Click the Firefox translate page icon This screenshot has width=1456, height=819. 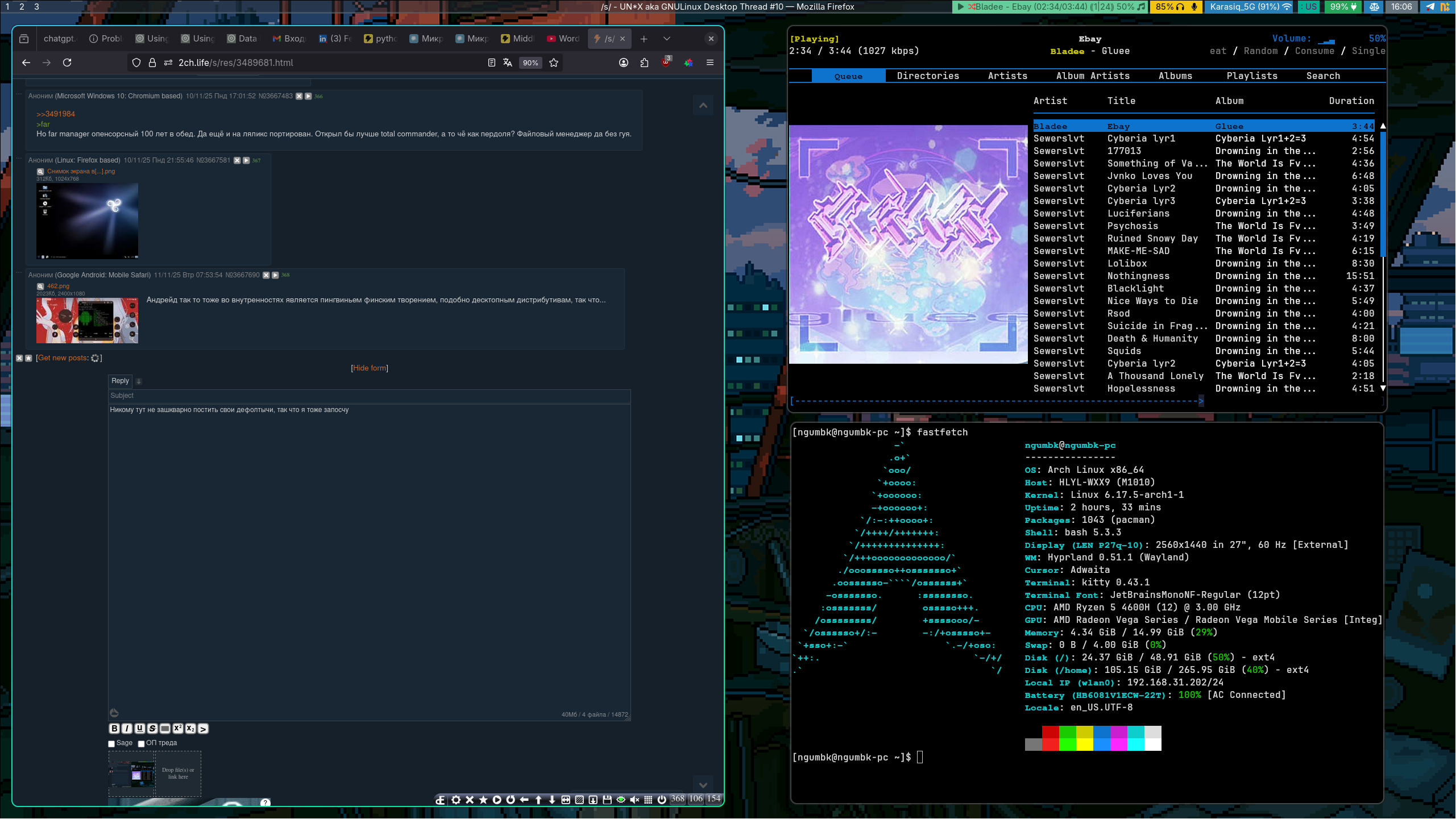click(x=508, y=63)
